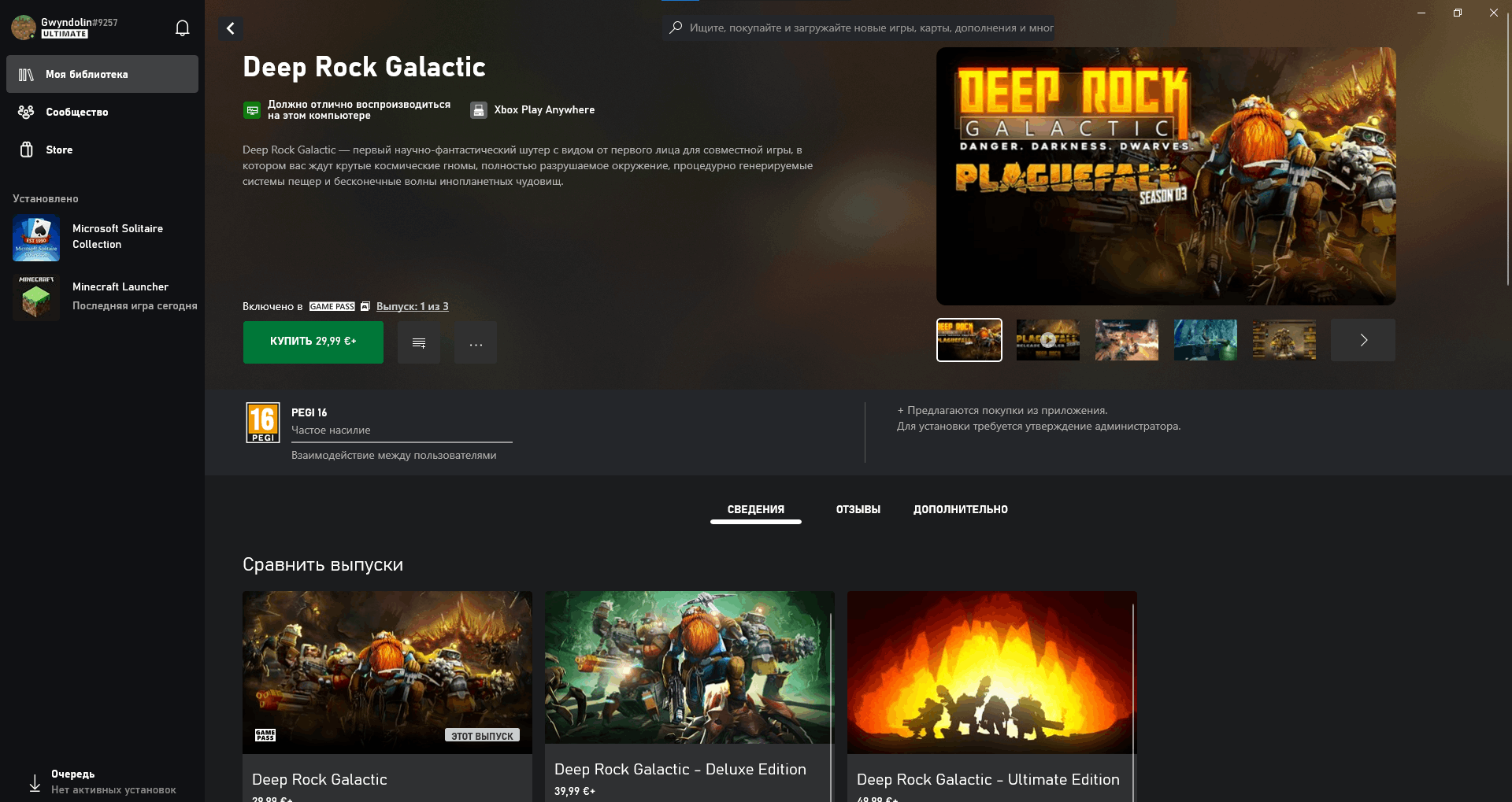Open the Deluxe Edition card
This screenshot has height=802, width=1512.
tap(690, 697)
